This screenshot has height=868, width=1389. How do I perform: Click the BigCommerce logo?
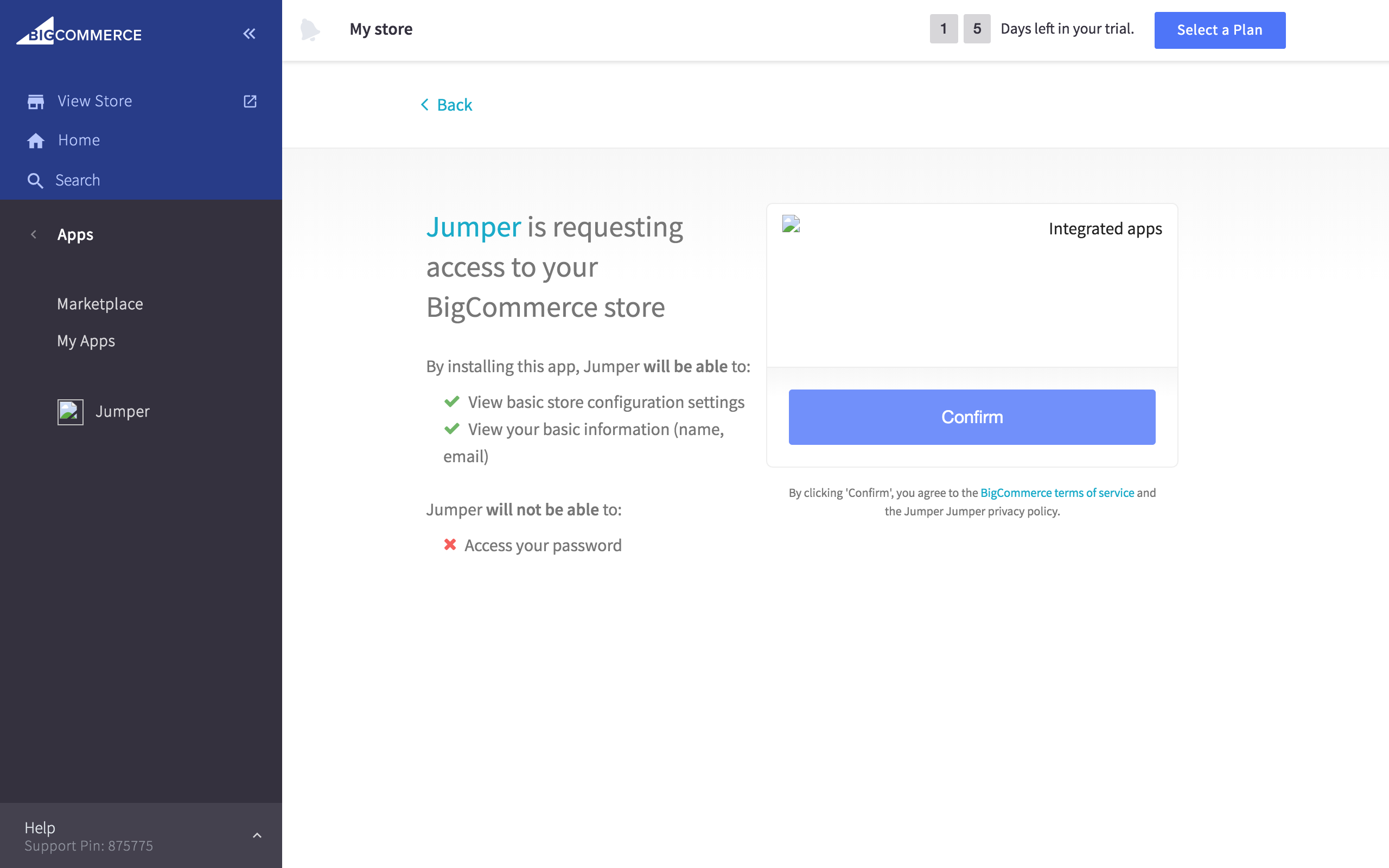79,31
